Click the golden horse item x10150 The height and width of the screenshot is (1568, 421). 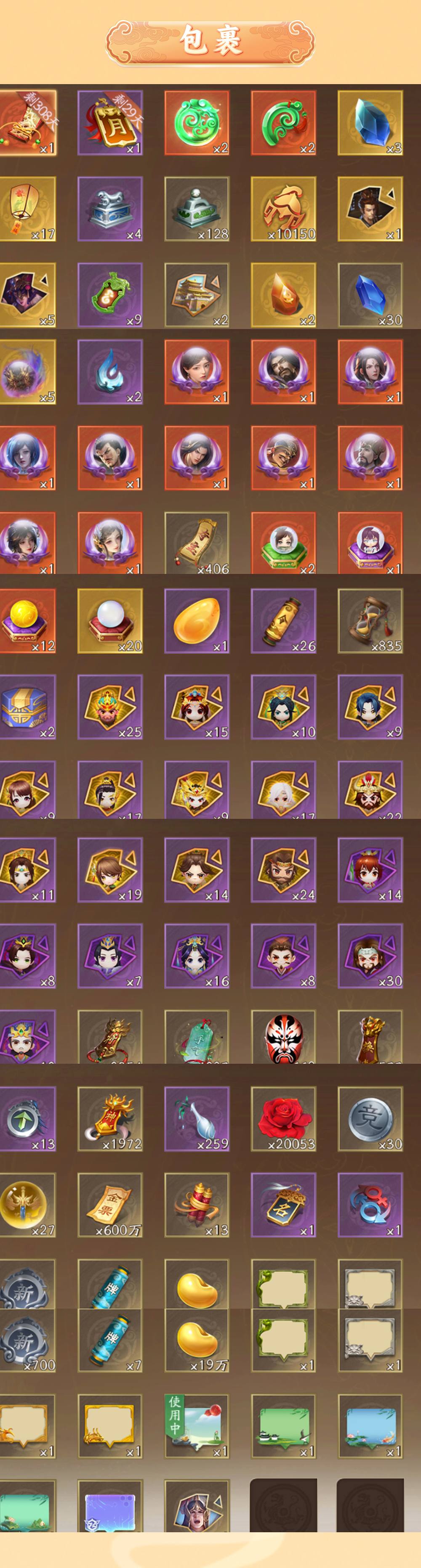coord(283,209)
